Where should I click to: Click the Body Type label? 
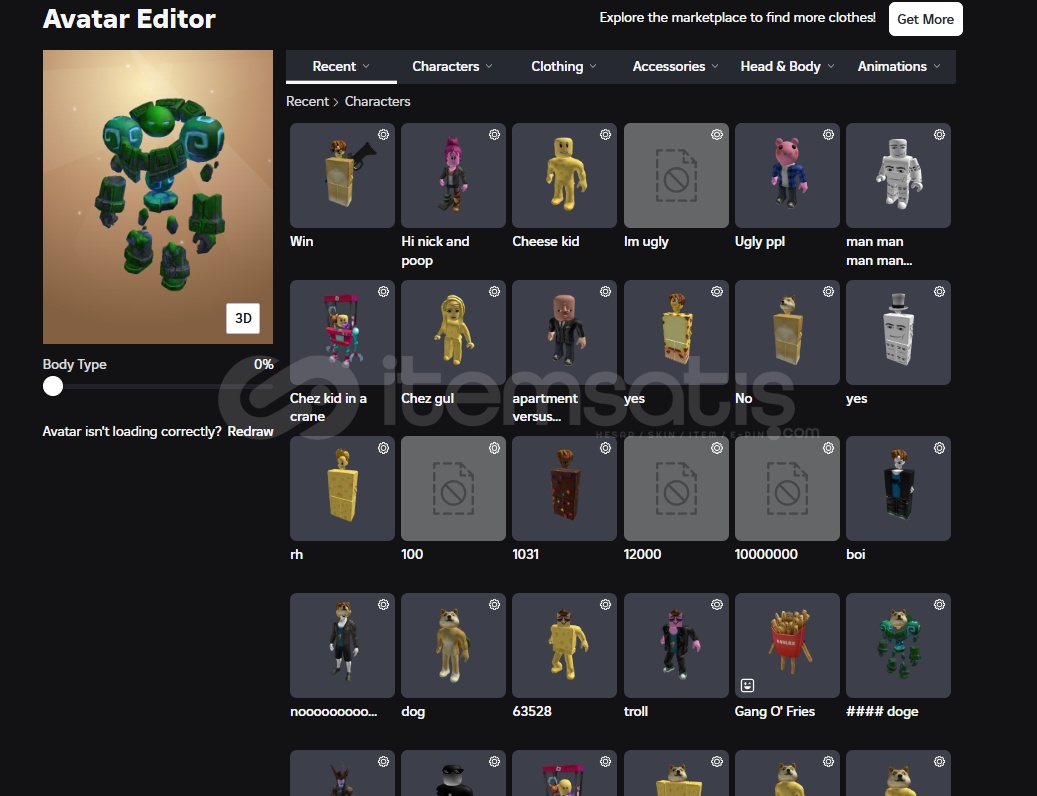[75, 364]
